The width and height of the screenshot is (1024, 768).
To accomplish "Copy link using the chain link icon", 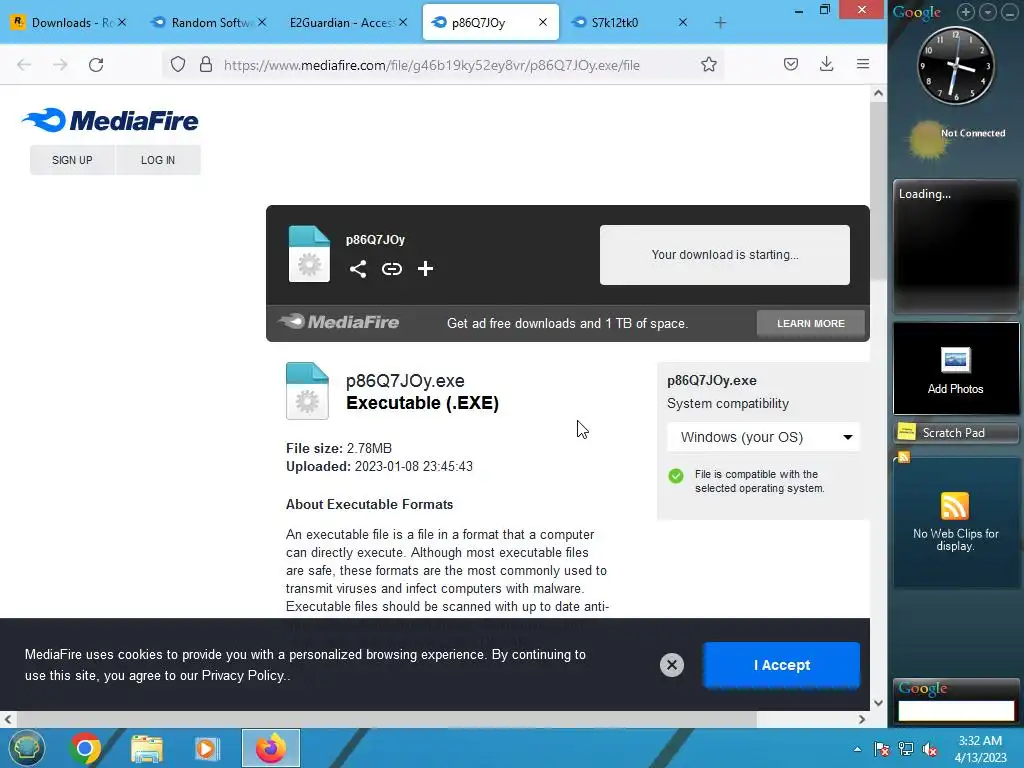I will (392, 268).
